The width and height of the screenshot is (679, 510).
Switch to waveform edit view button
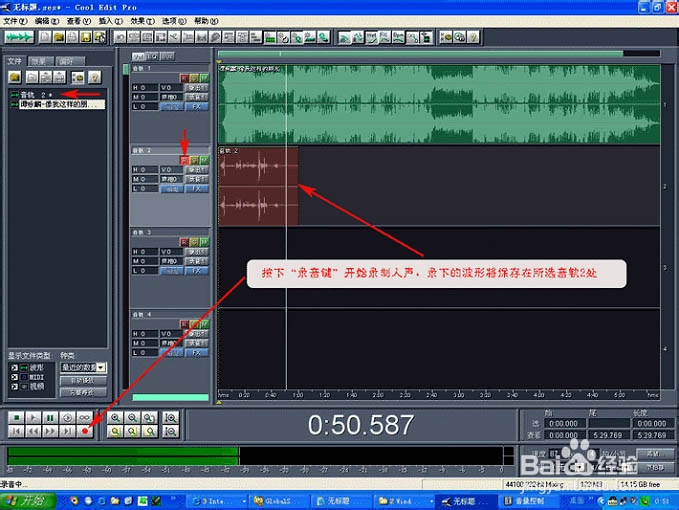[x=19, y=37]
